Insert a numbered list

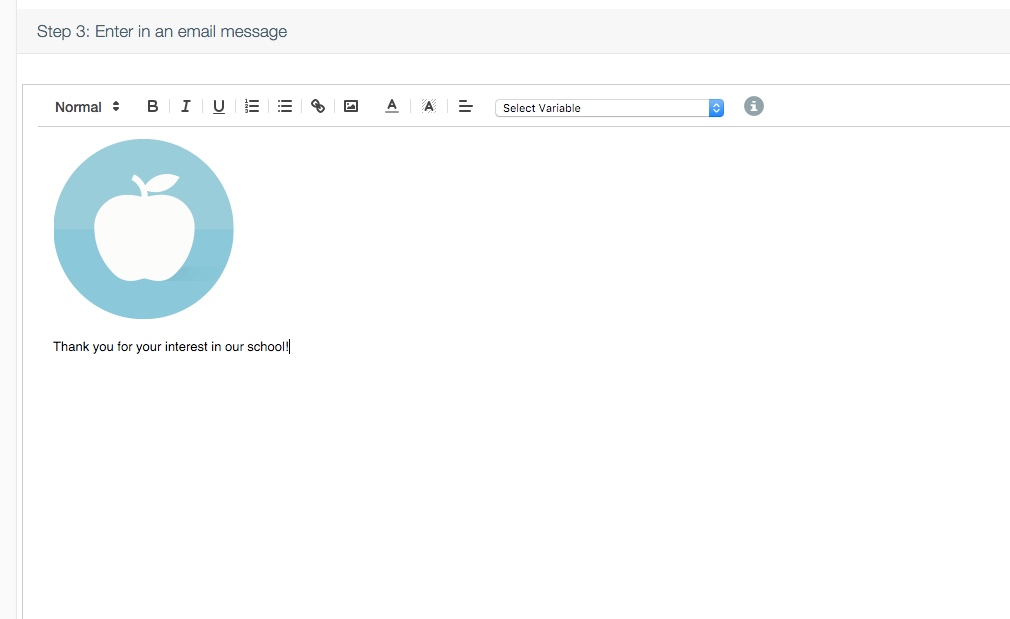click(252, 106)
